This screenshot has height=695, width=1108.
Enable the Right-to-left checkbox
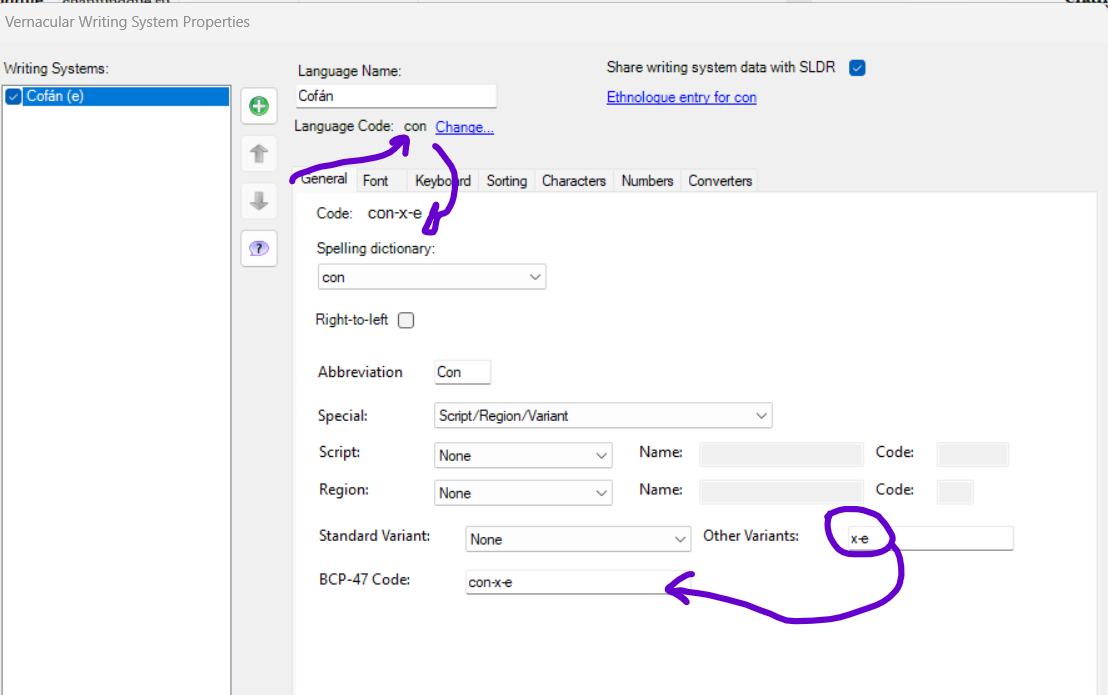[x=406, y=320]
